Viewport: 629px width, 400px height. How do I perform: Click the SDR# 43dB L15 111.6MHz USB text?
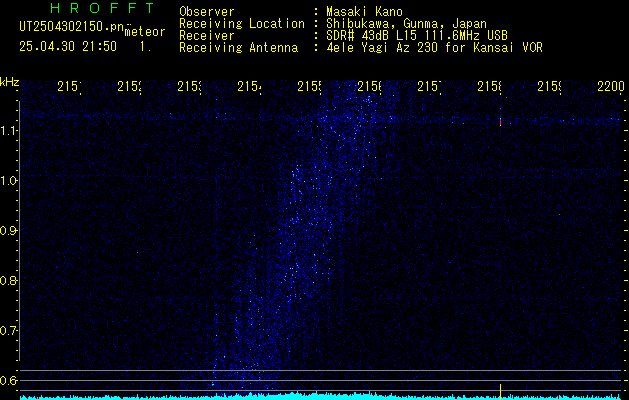(x=417, y=36)
